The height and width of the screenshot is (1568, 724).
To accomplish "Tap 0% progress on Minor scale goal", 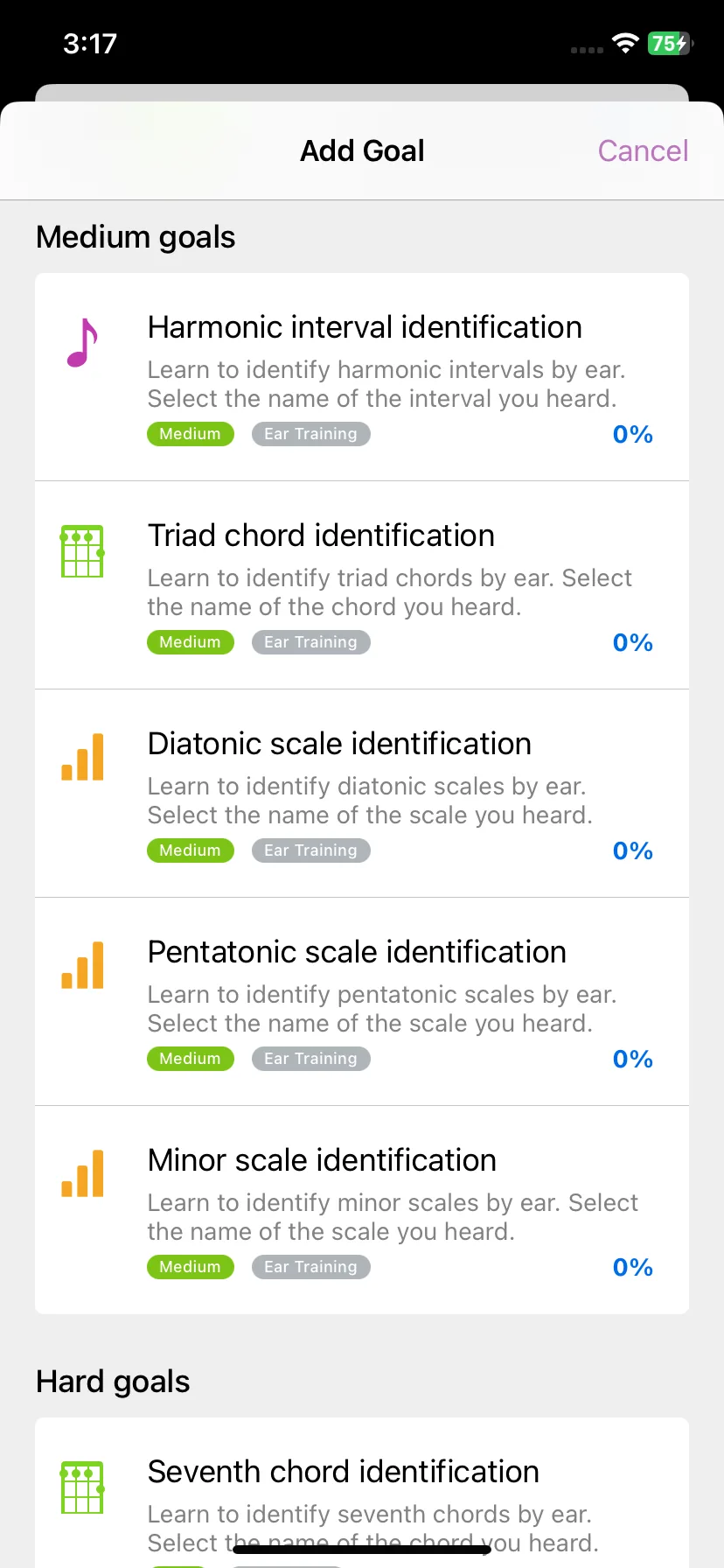I will click(x=633, y=1267).
